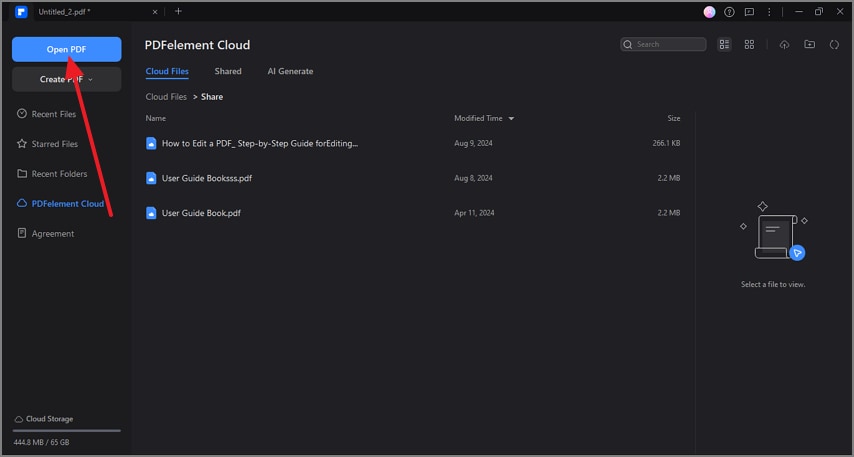Click the Cloud Storage label
The width and height of the screenshot is (854, 457).
(x=49, y=419)
